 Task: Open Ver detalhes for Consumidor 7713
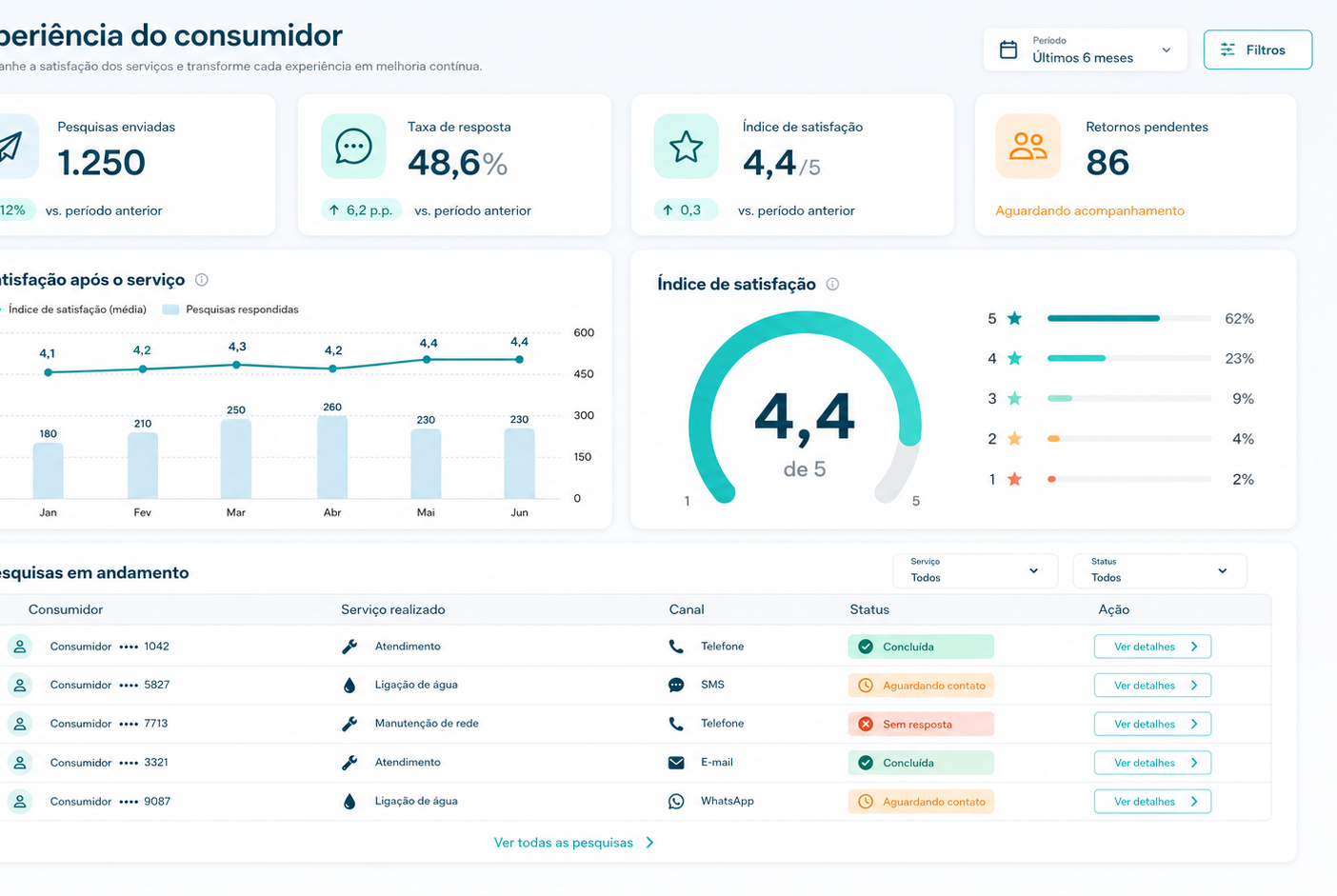pos(1152,725)
